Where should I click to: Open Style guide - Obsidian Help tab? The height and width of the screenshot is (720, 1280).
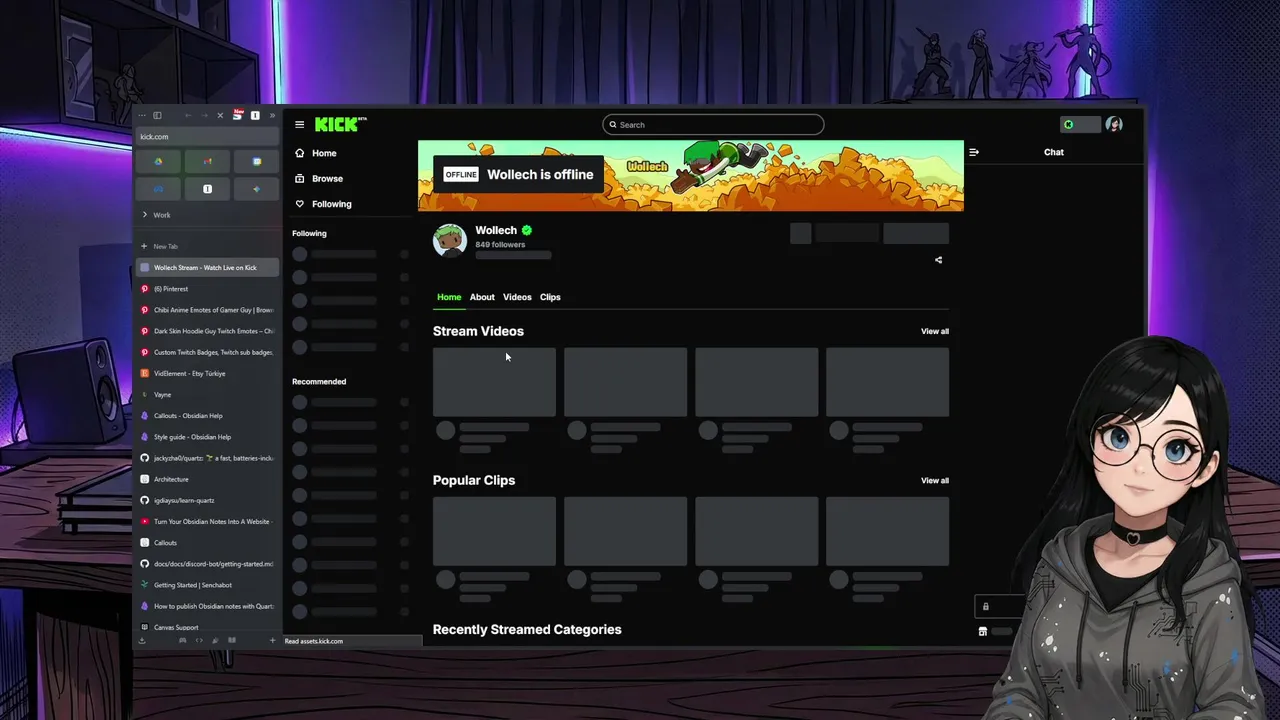pos(207,437)
